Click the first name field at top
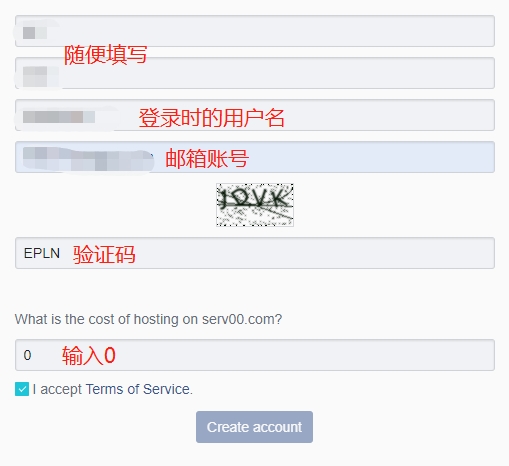This screenshot has width=509, height=466. coord(255,31)
